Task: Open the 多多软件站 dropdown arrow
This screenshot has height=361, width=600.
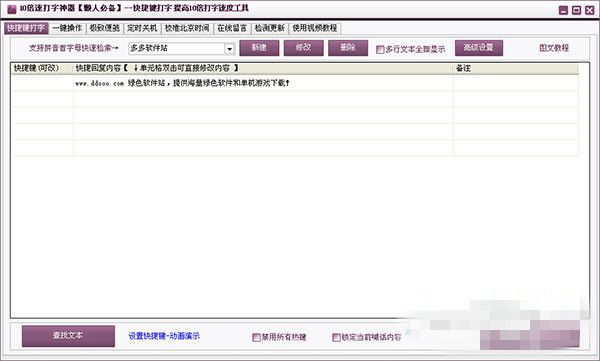Action: (229, 49)
